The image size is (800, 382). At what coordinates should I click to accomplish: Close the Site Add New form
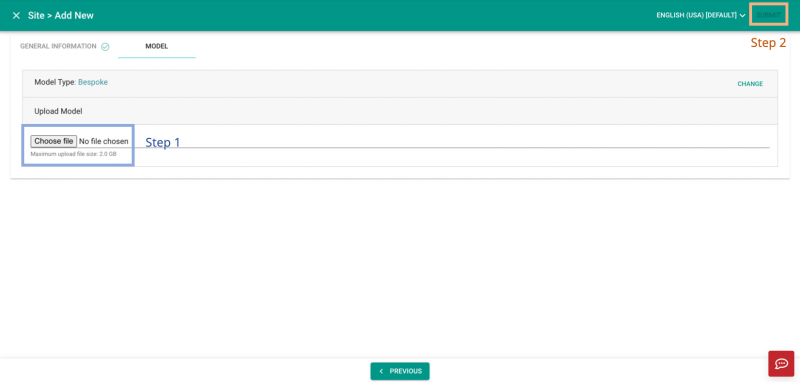click(x=16, y=15)
